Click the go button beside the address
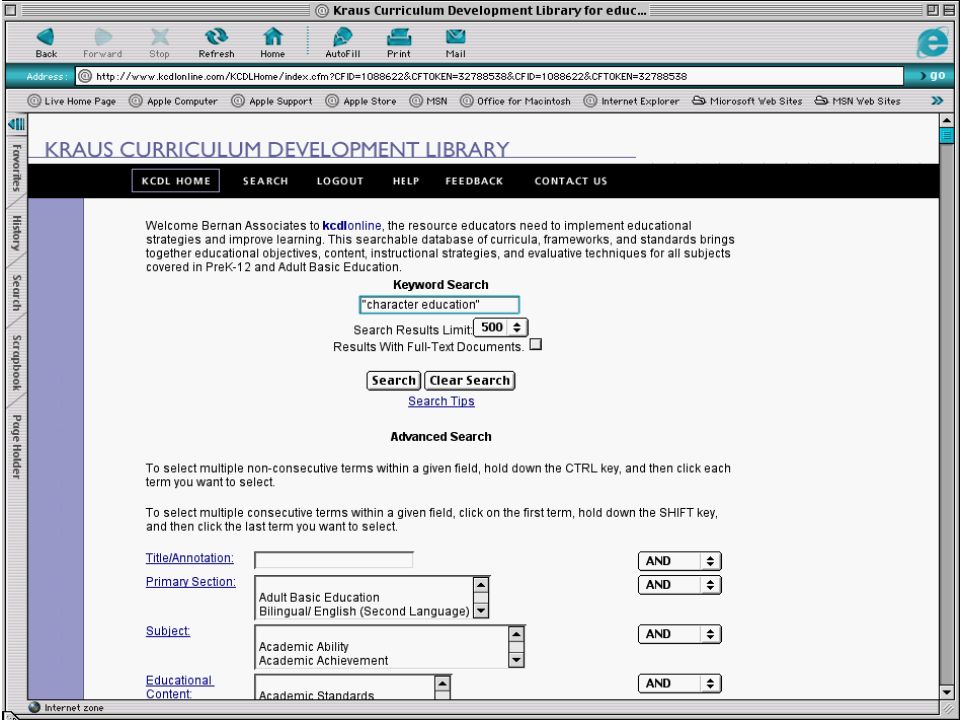960x720 pixels. click(x=932, y=76)
